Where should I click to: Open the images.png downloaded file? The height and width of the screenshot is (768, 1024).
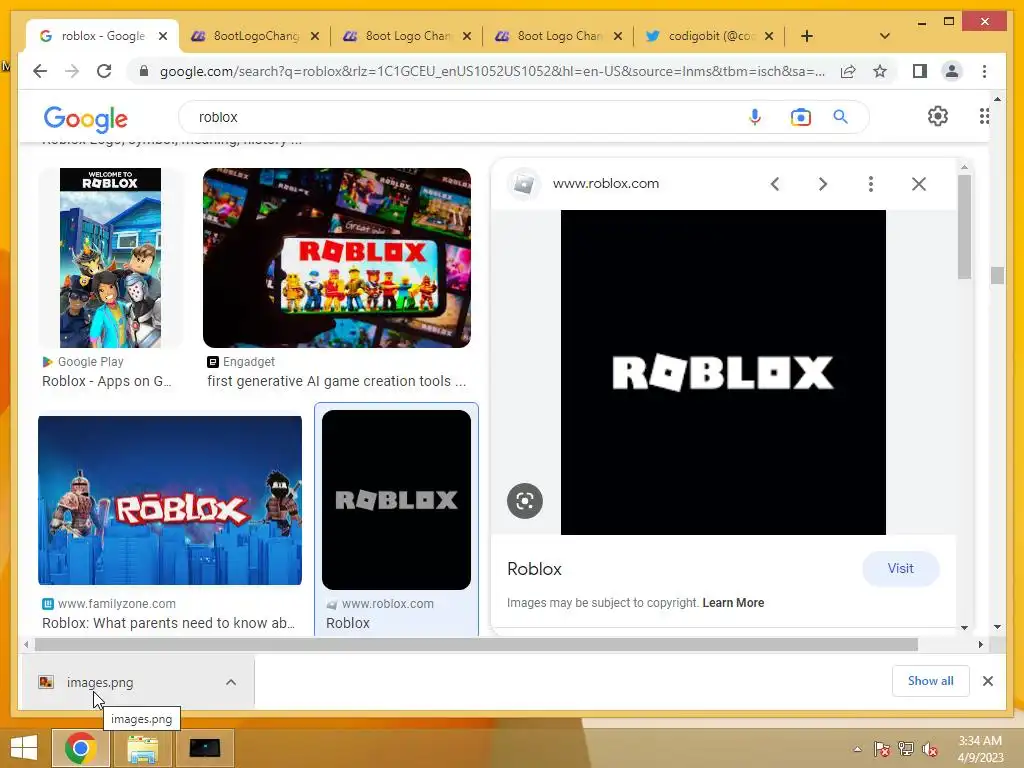click(x=100, y=682)
